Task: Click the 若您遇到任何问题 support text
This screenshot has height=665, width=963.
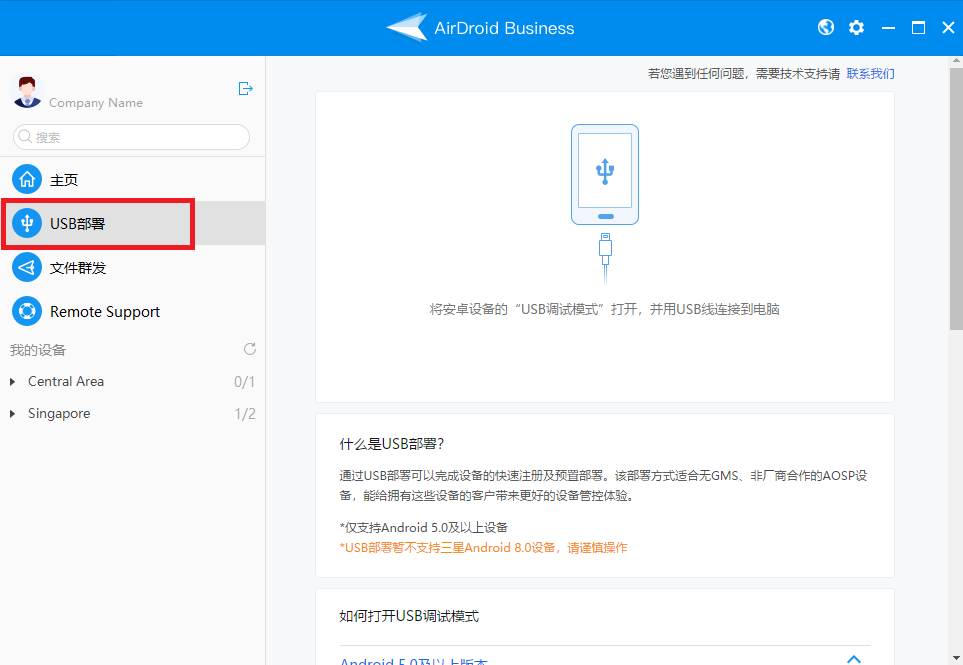Action: point(744,74)
